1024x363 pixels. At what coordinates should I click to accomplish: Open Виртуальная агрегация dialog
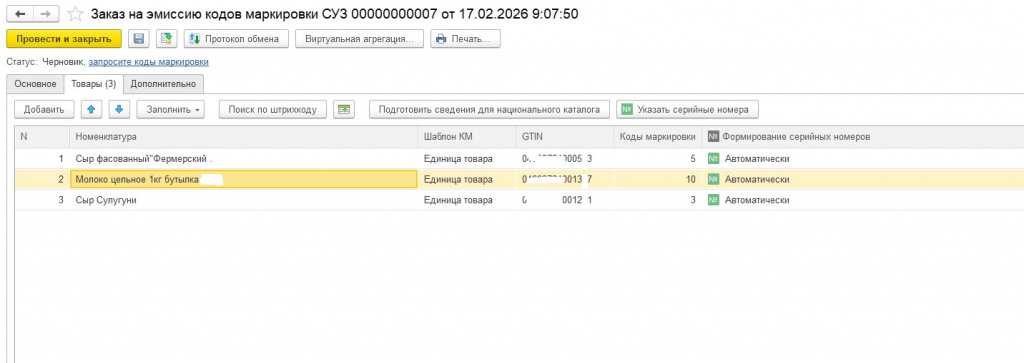click(x=360, y=39)
